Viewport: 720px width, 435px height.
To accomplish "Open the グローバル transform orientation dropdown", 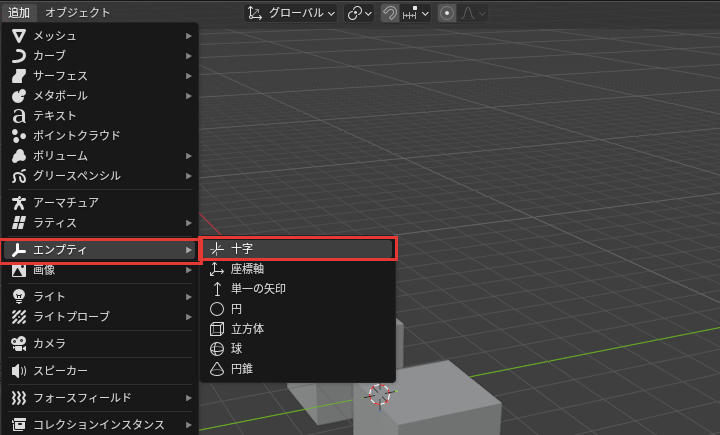I will pyautogui.click(x=290, y=13).
